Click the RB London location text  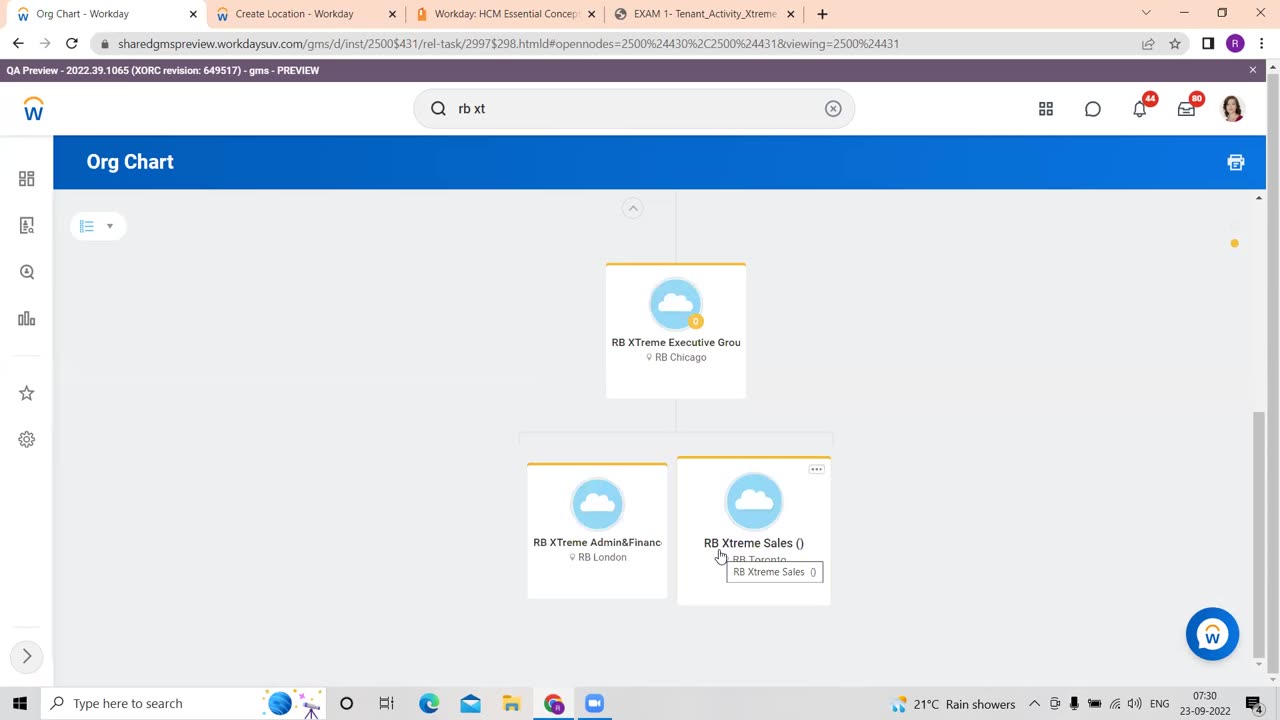pyautogui.click(x=602, y=557)
